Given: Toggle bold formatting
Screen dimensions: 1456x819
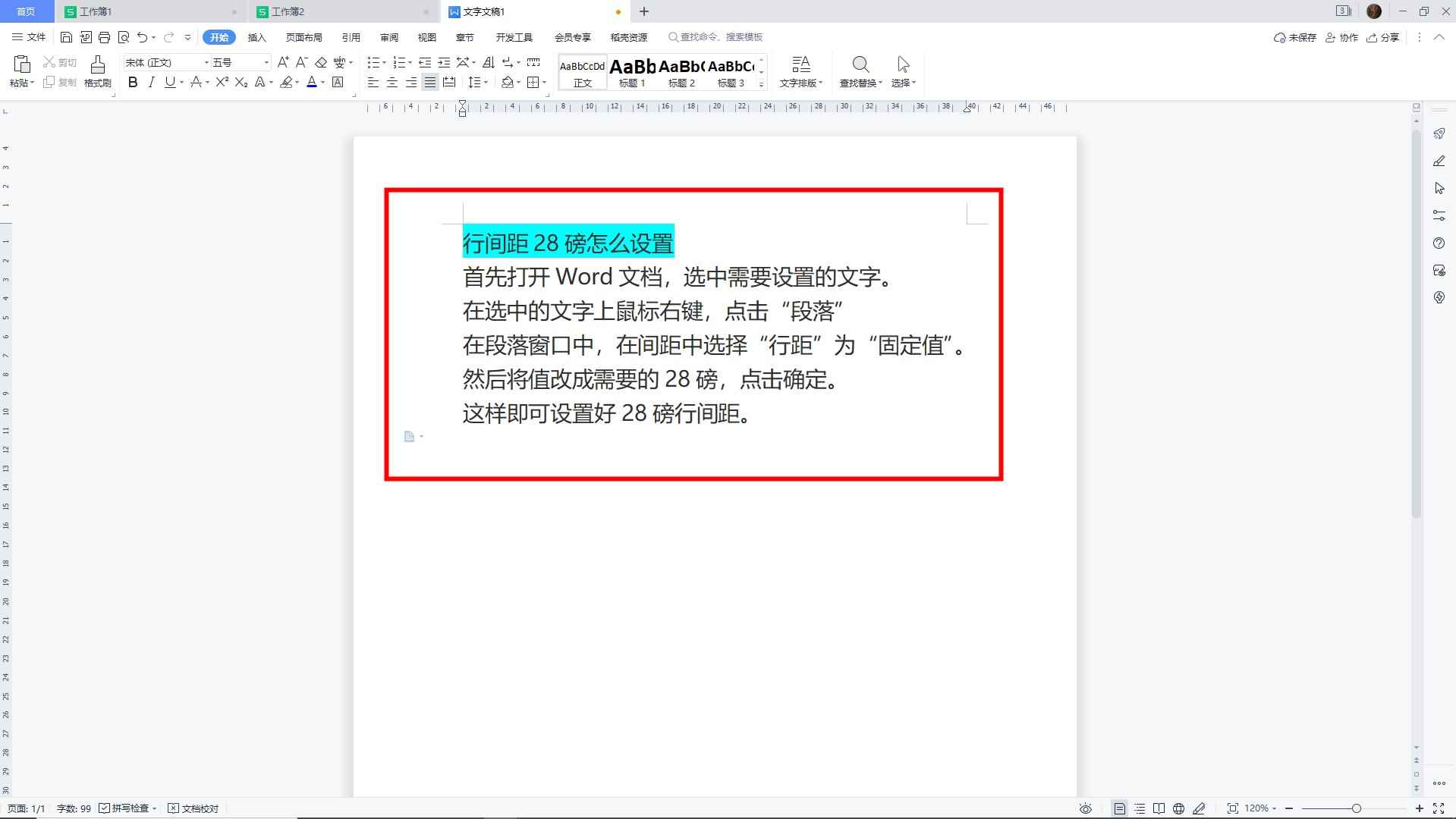Looking at the screenshot, I should 133,83.
